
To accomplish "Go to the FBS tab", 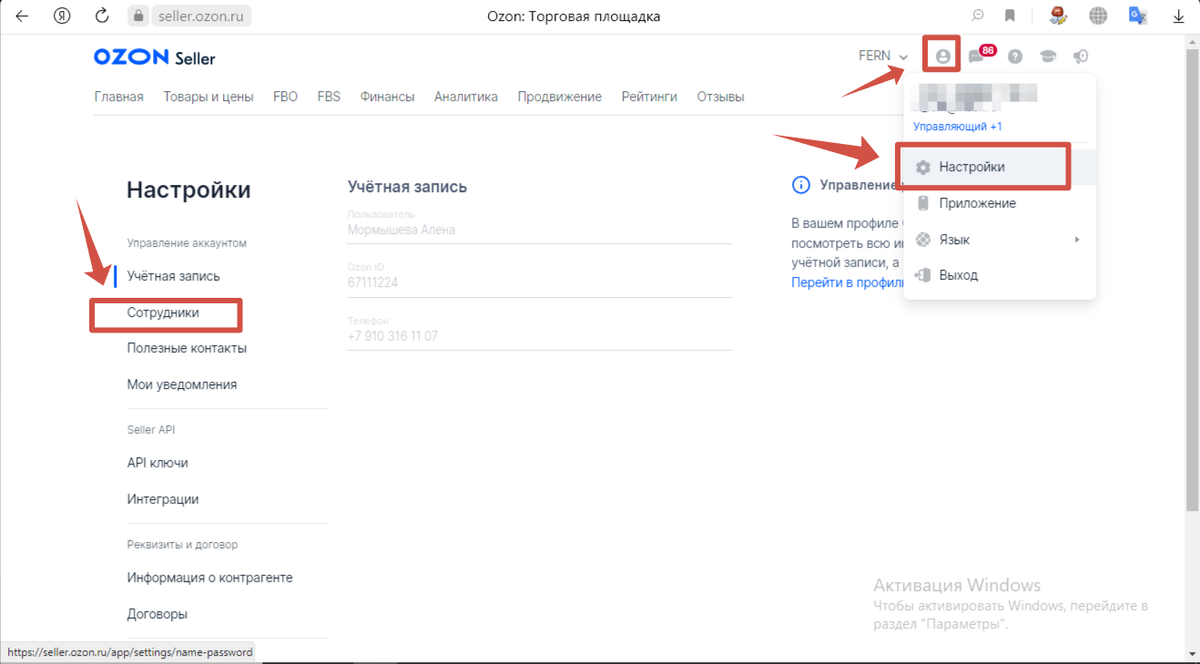I will pos(329,97).
